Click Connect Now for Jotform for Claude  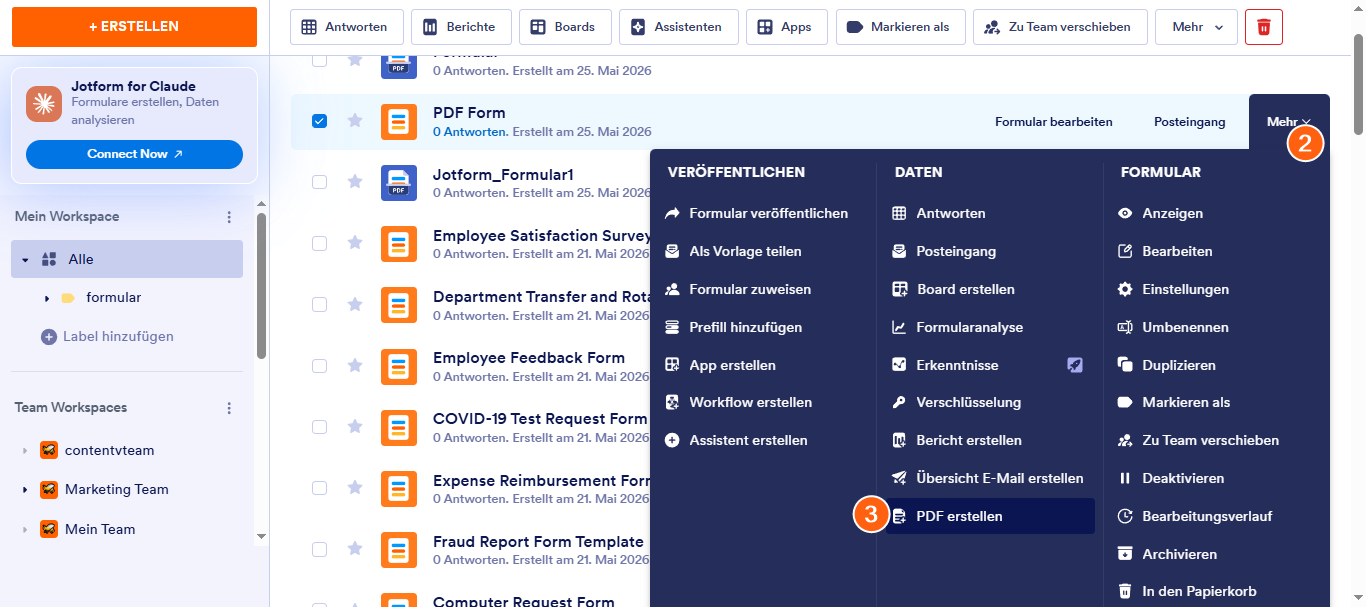(x=134, y=154)
